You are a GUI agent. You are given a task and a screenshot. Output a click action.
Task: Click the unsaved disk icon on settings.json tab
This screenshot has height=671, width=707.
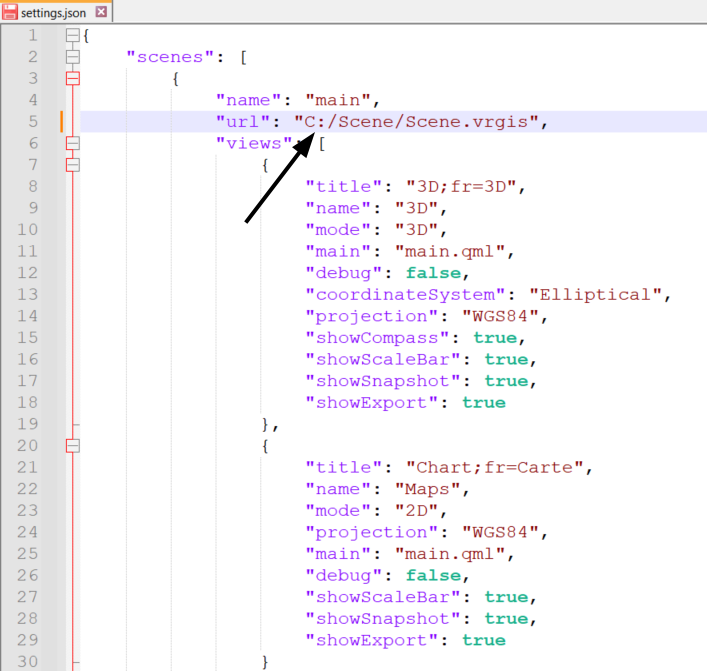[x=10, y=13]
